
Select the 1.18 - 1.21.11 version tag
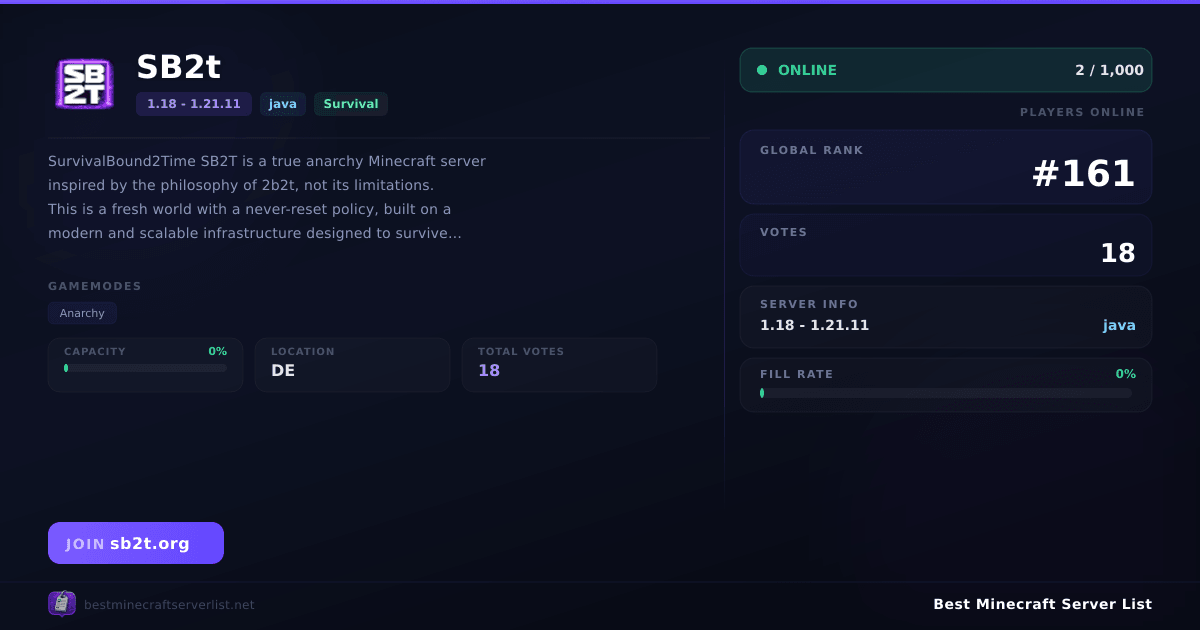(194, 104)
